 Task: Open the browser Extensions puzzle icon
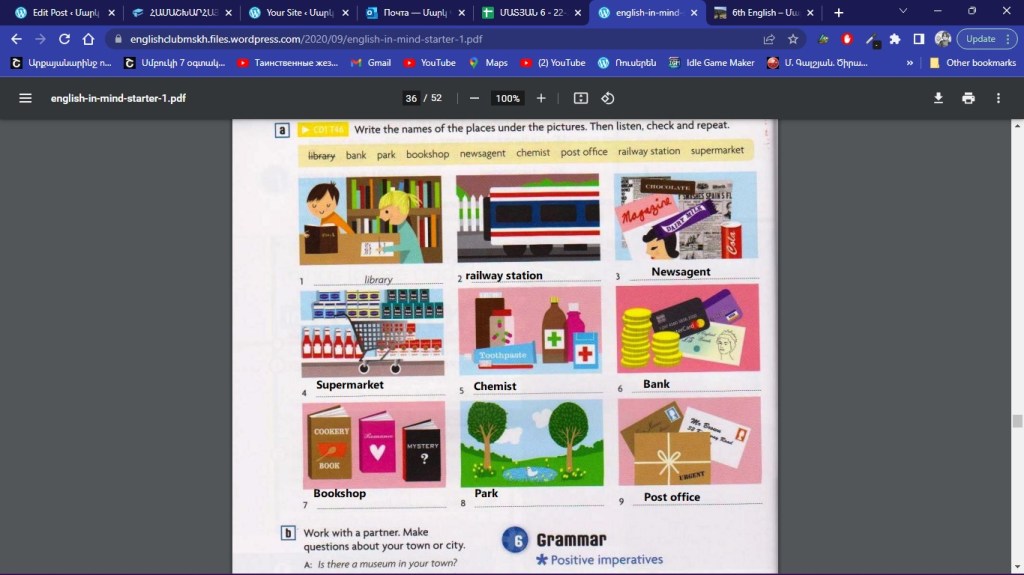tap(895, 39)
